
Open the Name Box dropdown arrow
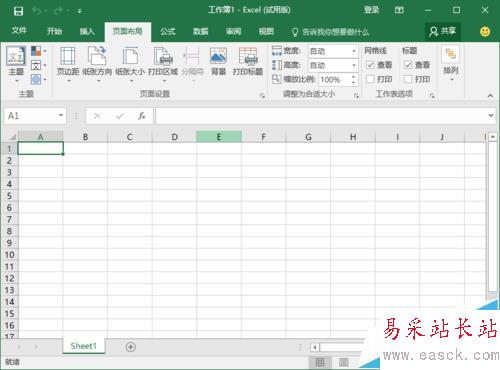(x=61, y=115)
